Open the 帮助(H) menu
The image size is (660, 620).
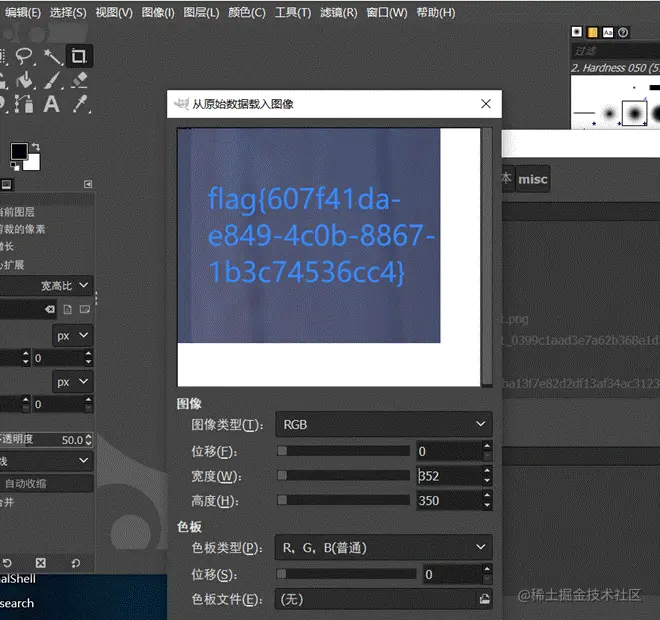[436, 13]
